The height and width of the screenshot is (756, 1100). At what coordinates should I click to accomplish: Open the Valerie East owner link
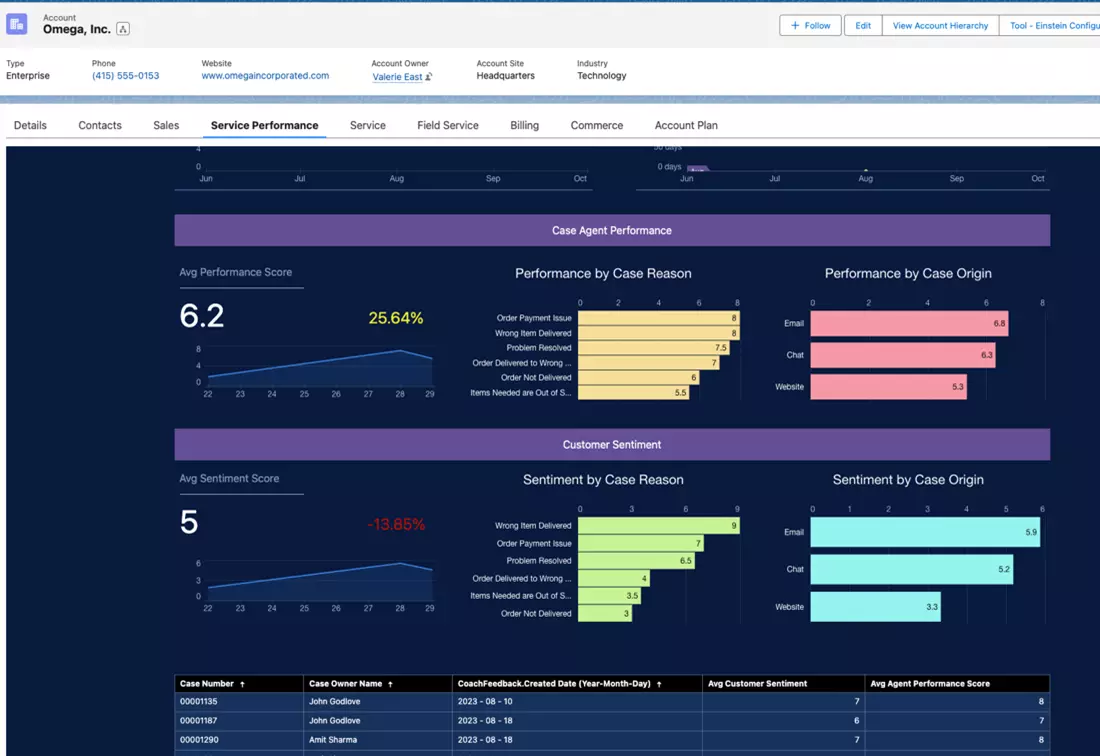tap(397, 76)
